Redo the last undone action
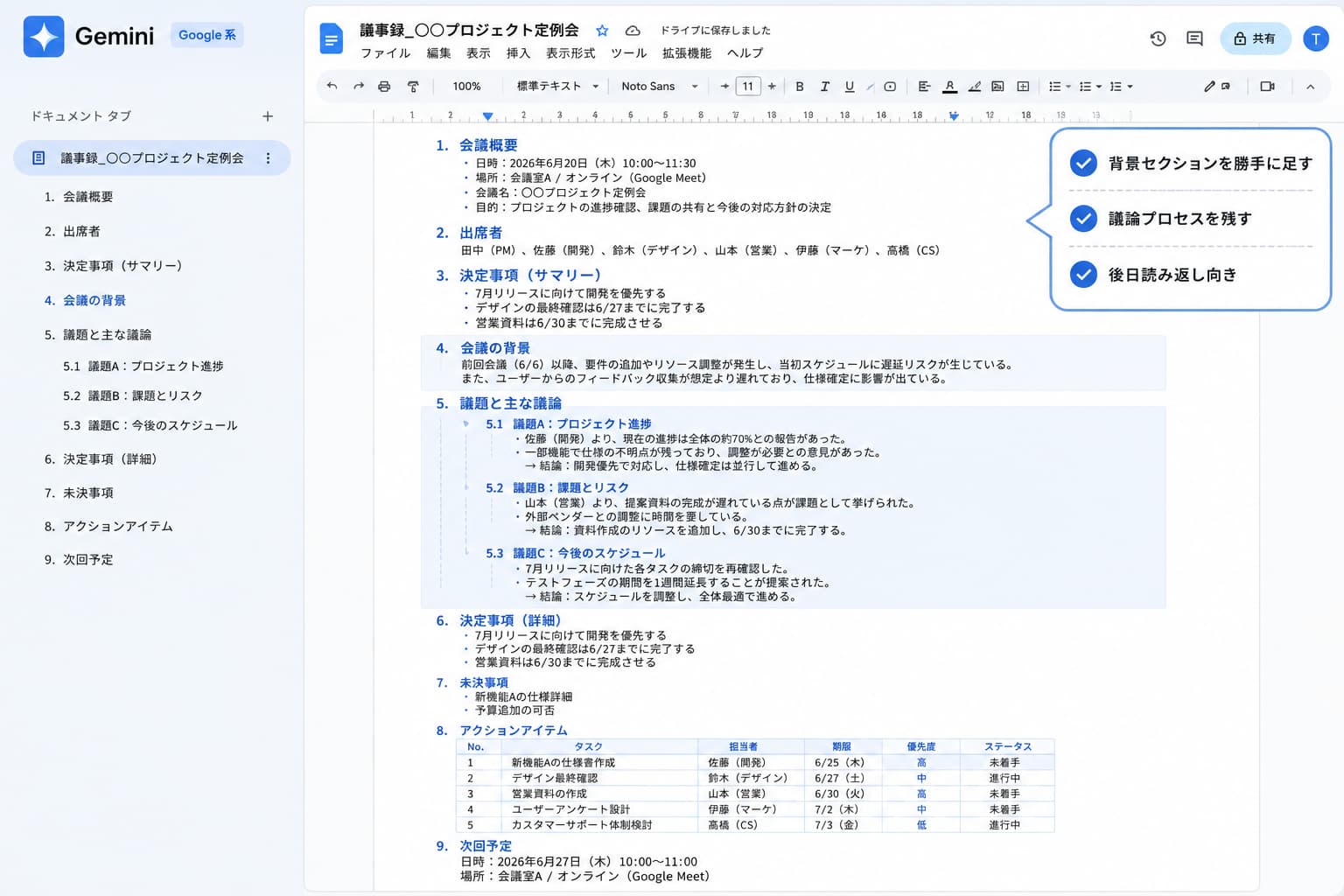The height and width of the screenshot is (896, 1344). pyautogui.click(x=359, y=87)
